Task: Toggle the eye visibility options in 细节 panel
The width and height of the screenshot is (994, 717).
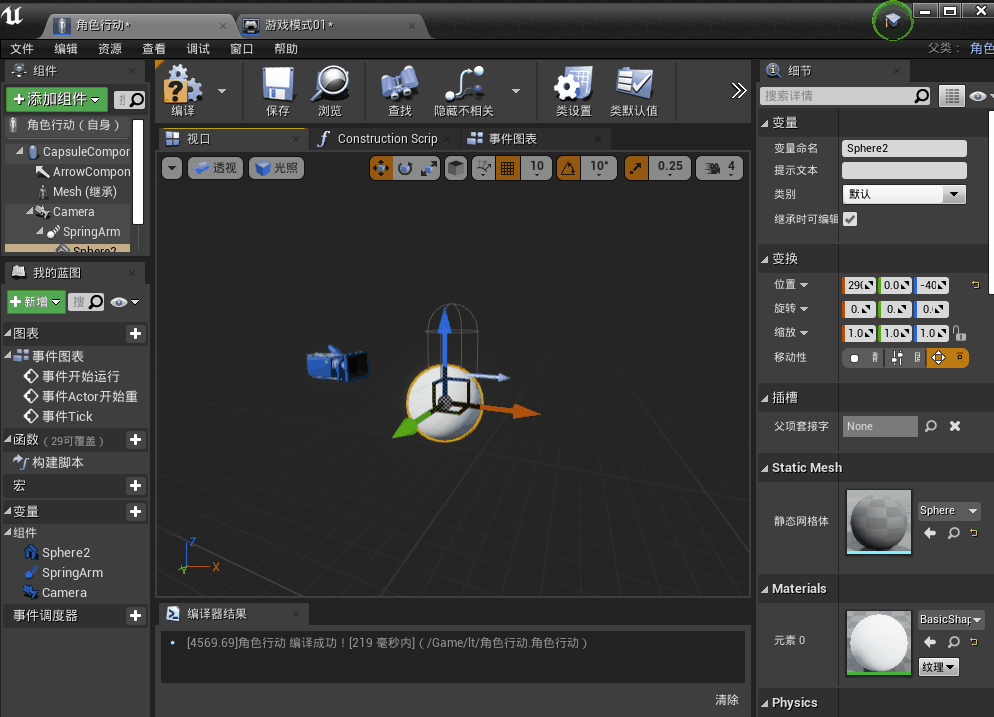Action: (x=978, y=96)
